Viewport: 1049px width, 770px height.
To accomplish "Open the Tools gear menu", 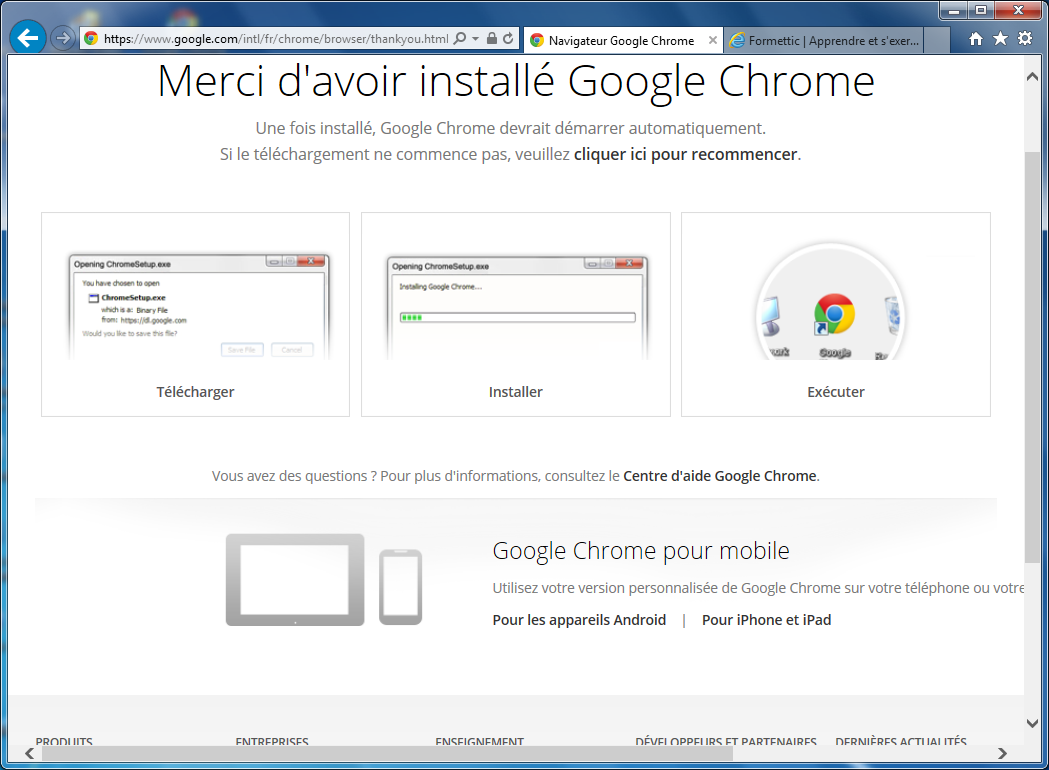I will (1025, 39).
